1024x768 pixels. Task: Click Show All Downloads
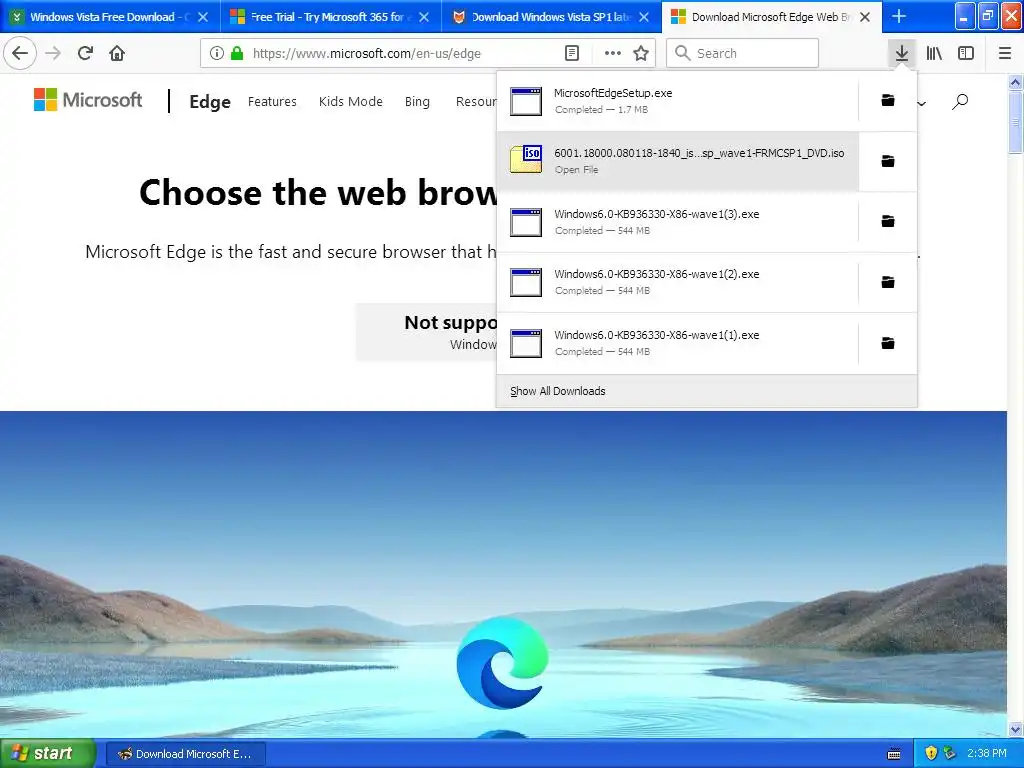pyautogui.click(x=558, y=391)
